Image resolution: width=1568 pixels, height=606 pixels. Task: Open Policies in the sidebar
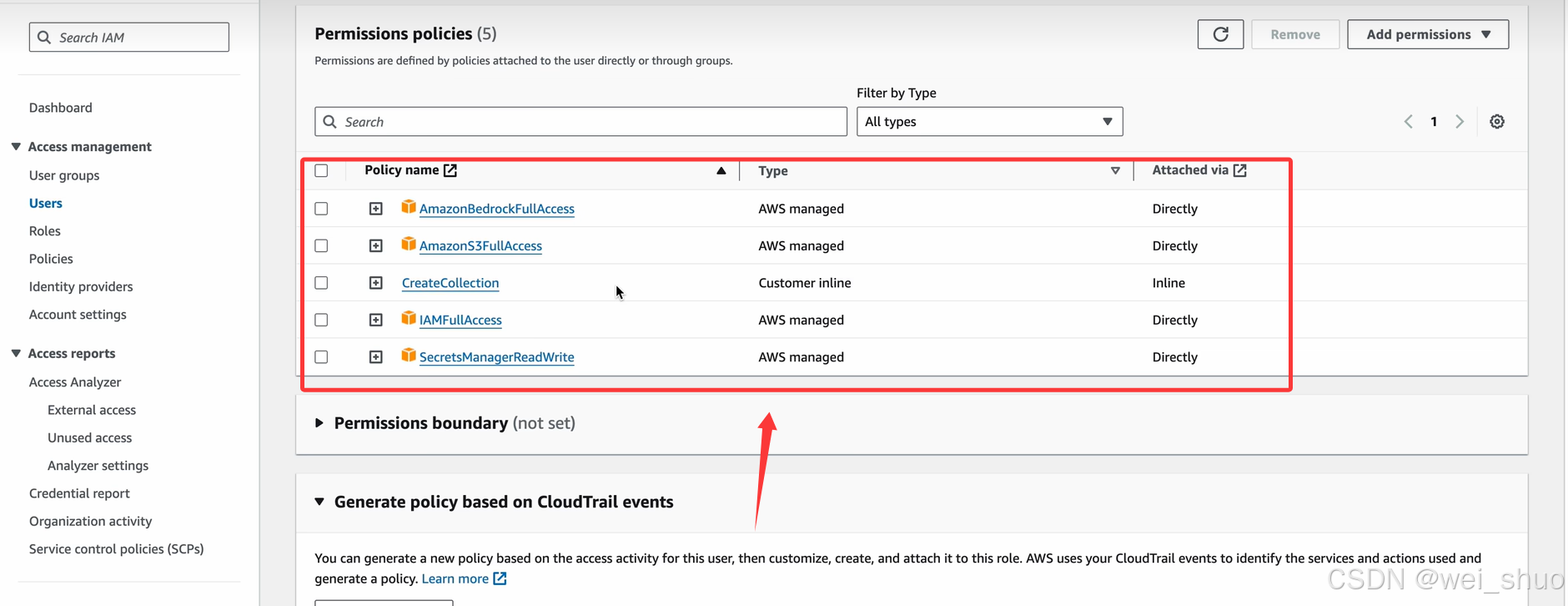51,259
